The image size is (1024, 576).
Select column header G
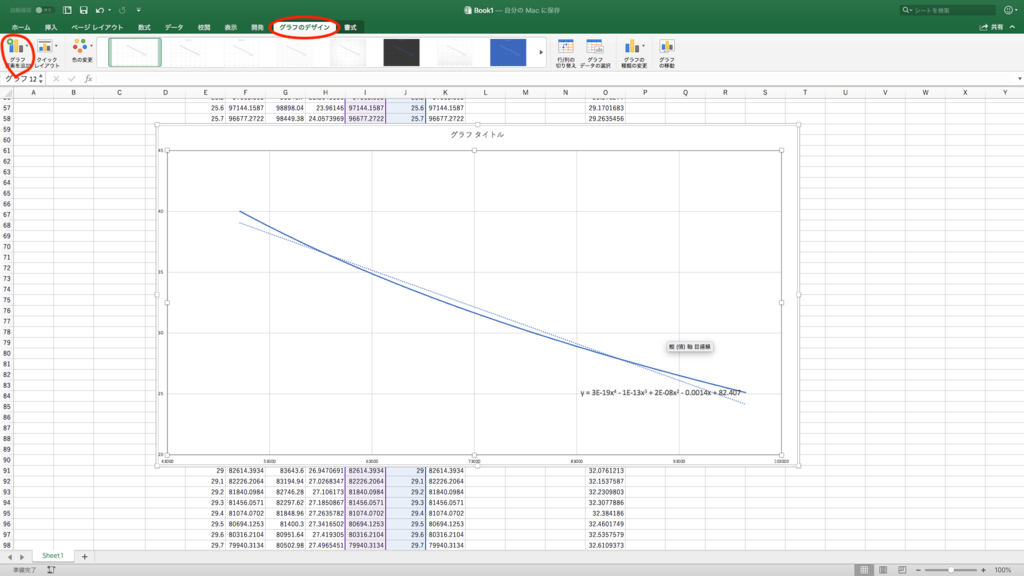[x=285, y=92]
